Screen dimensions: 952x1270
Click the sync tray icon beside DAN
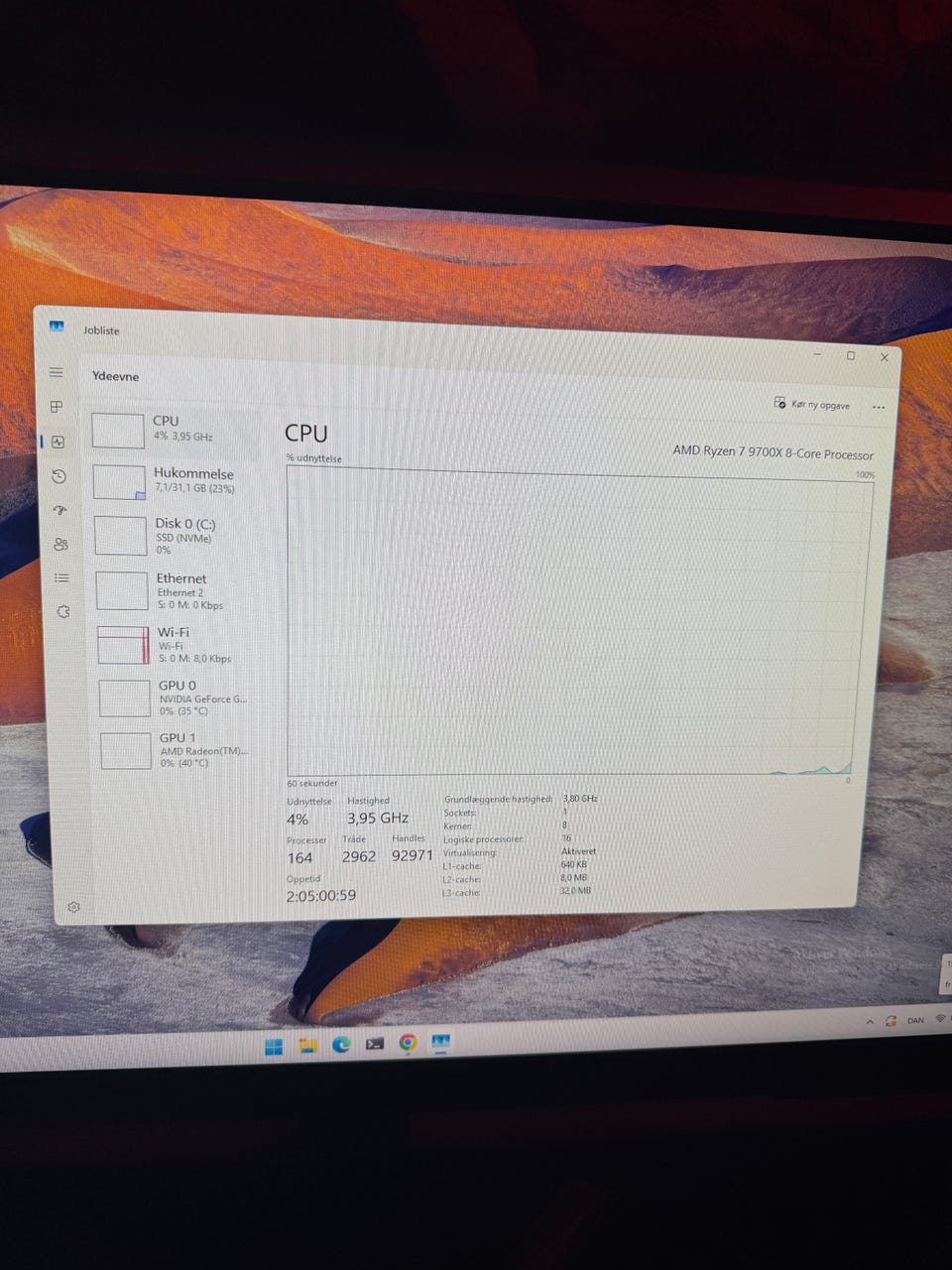pyautogui.click(x=891, y=1020)
